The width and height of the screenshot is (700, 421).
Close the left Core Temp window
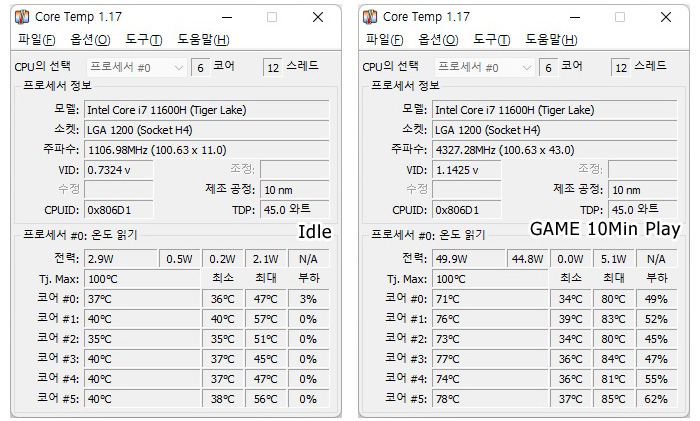pos(317,17)
